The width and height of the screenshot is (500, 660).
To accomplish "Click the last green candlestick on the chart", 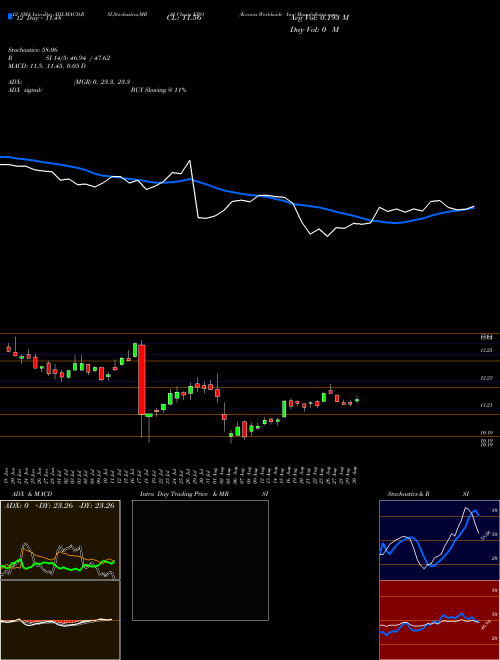I will (357, 400).
